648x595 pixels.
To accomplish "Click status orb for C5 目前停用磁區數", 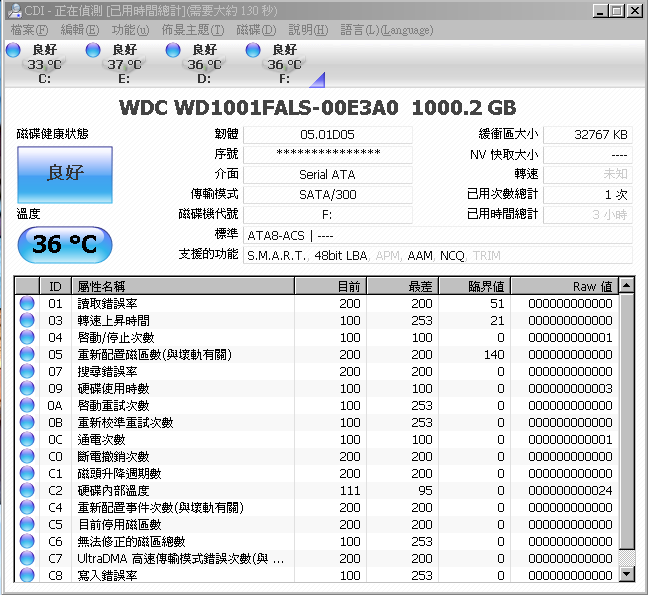I will 27,524.
